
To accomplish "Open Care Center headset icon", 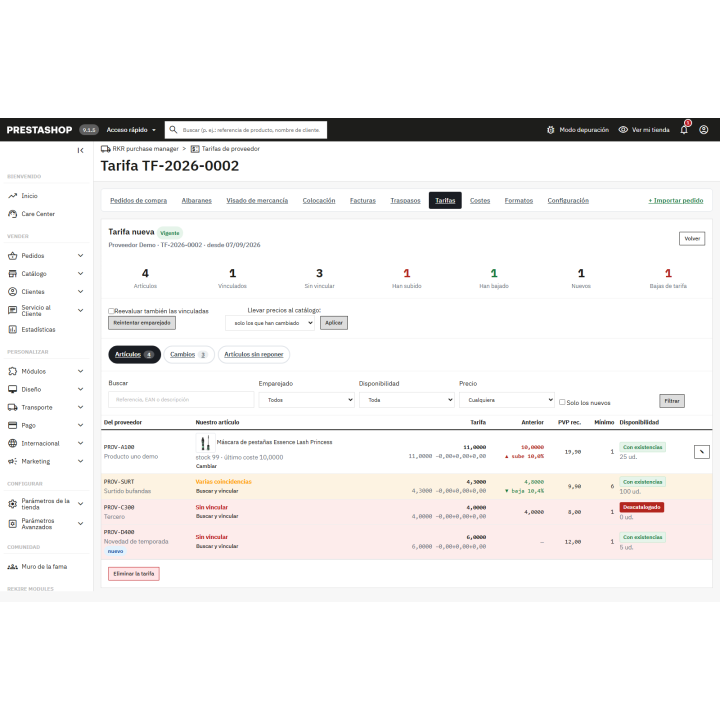I will [13, 214].
